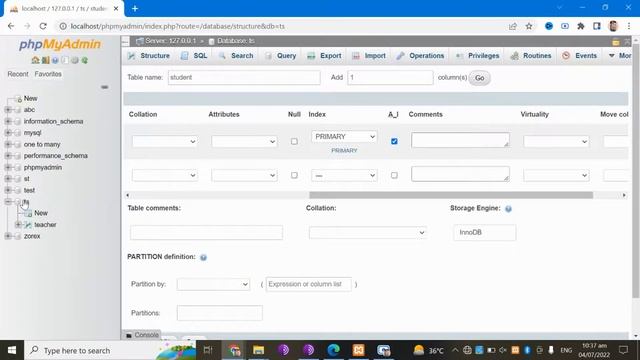
Task: Open the PRIMARY index dropdown
Action: coord(344,137)
